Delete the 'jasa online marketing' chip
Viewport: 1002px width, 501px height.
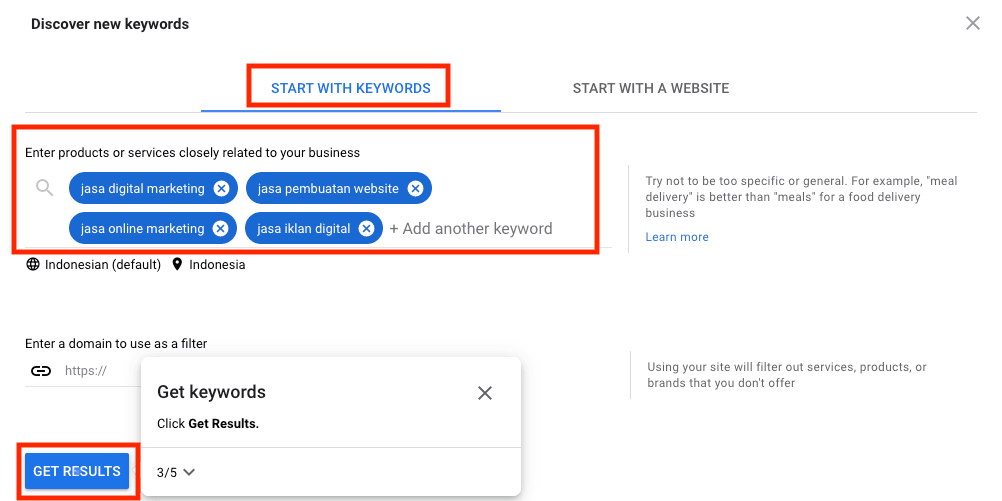click(x=221, y=229)
